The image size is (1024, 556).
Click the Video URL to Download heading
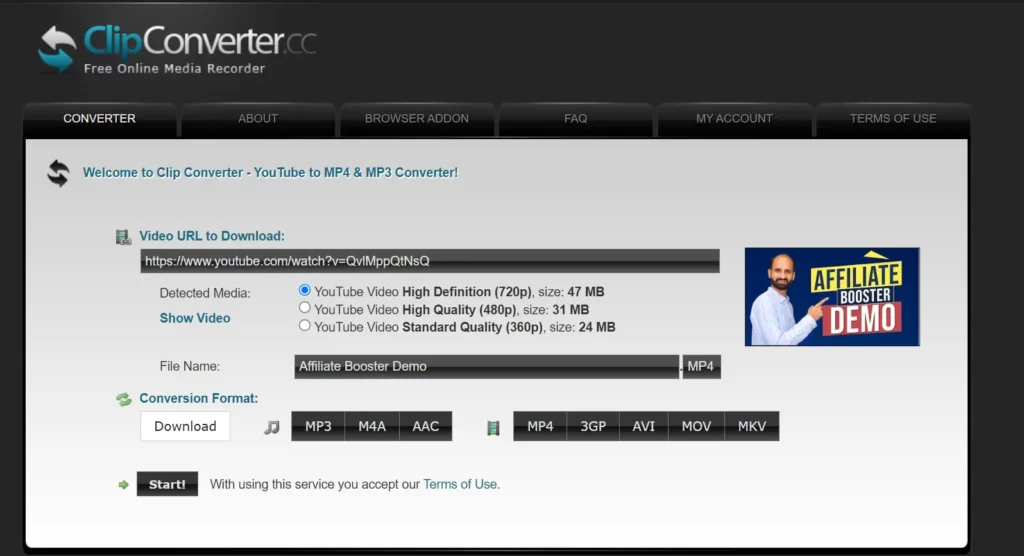coord(212,236)
